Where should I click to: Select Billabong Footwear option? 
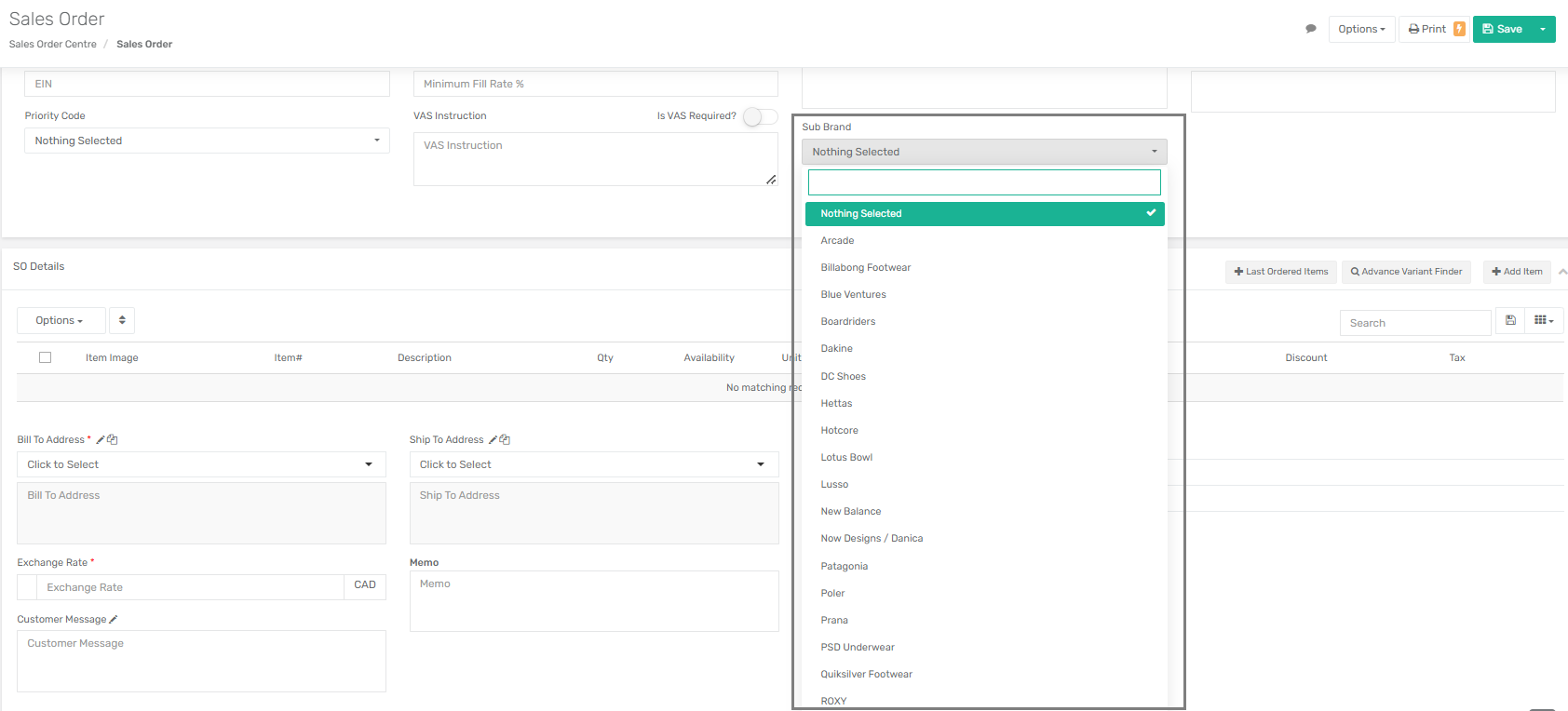866,267
